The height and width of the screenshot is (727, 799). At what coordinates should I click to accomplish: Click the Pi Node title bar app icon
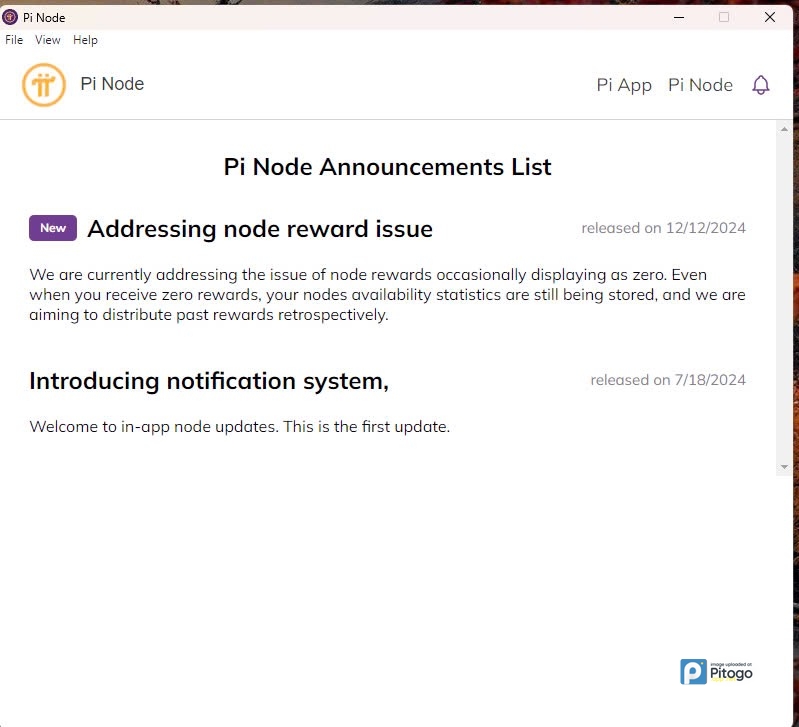point(10,17)
